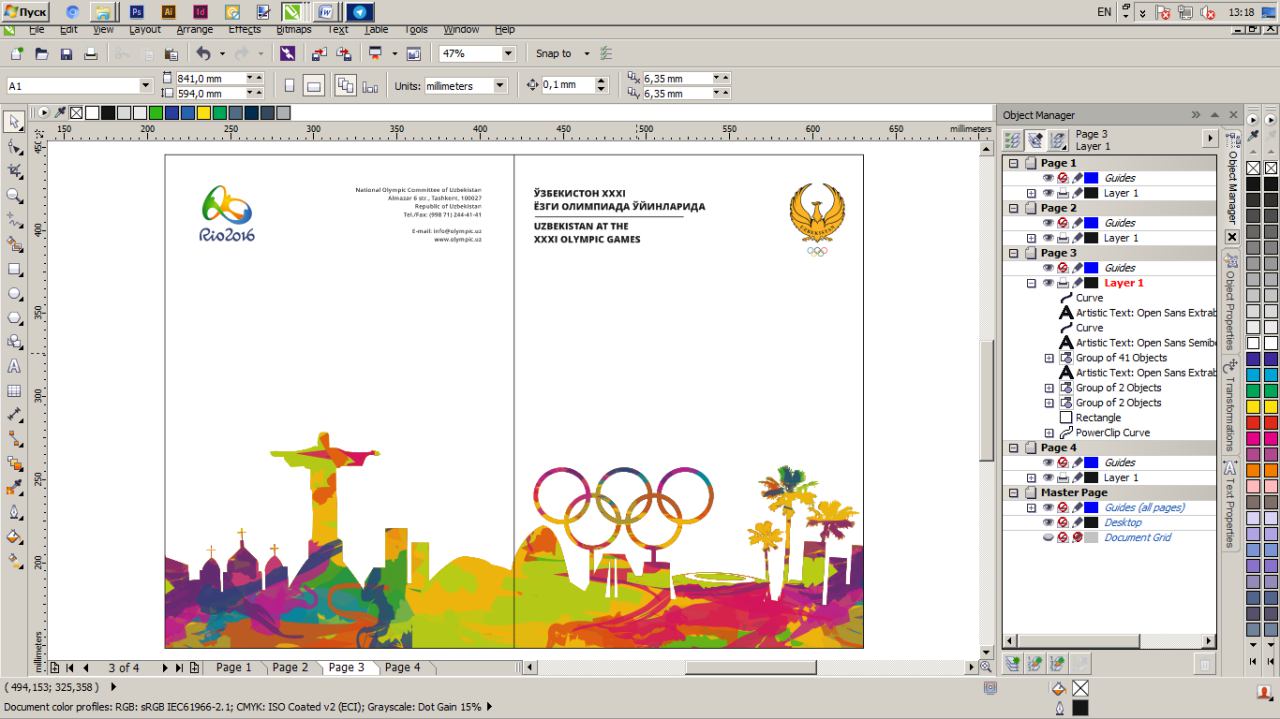
Task: Toggle visibility eye of Desktop layer
Action: pyautogui.click(x=1048, y=523)
